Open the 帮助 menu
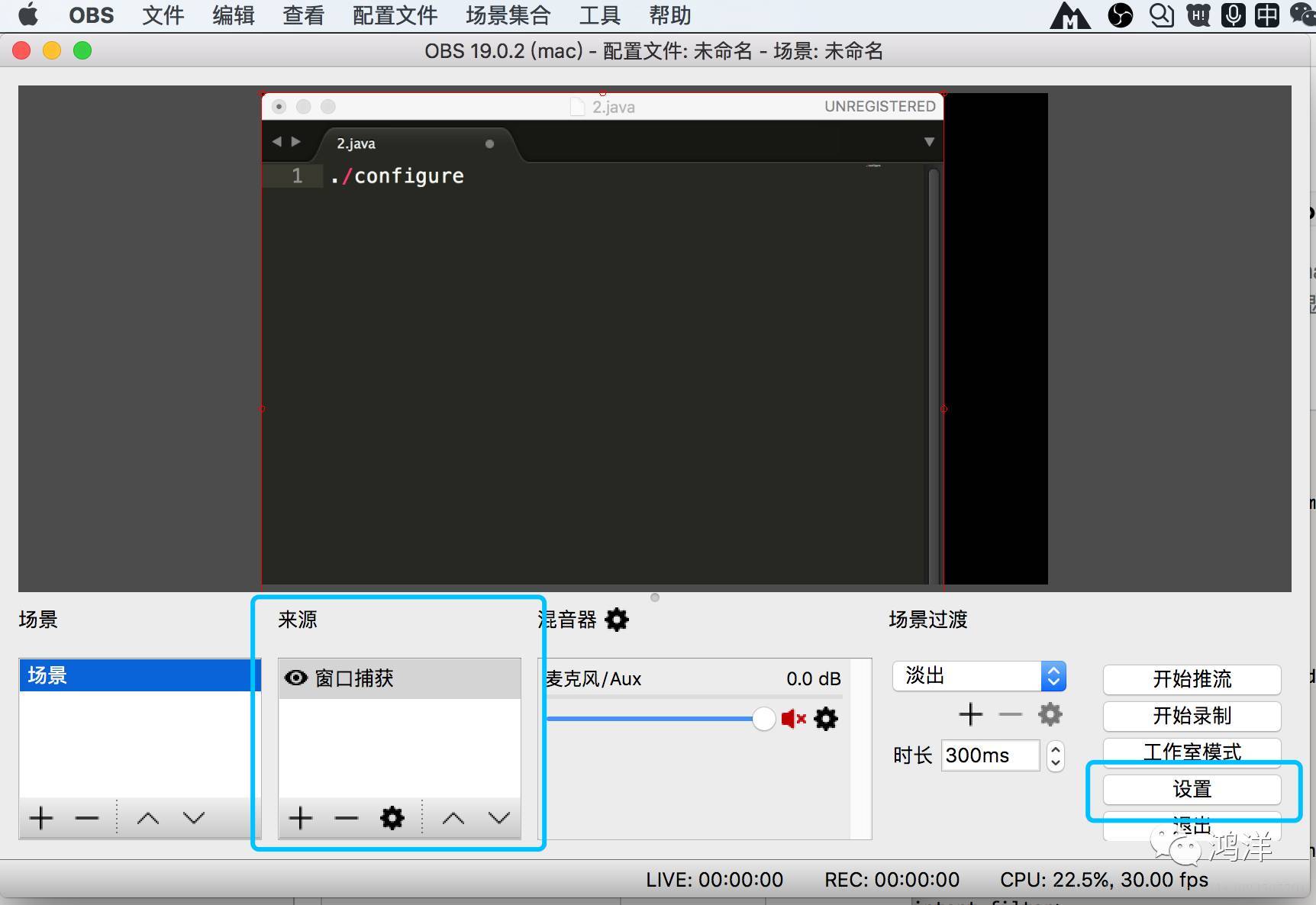The width and height of the screenshot is (1316, 905). coord(670,15)
